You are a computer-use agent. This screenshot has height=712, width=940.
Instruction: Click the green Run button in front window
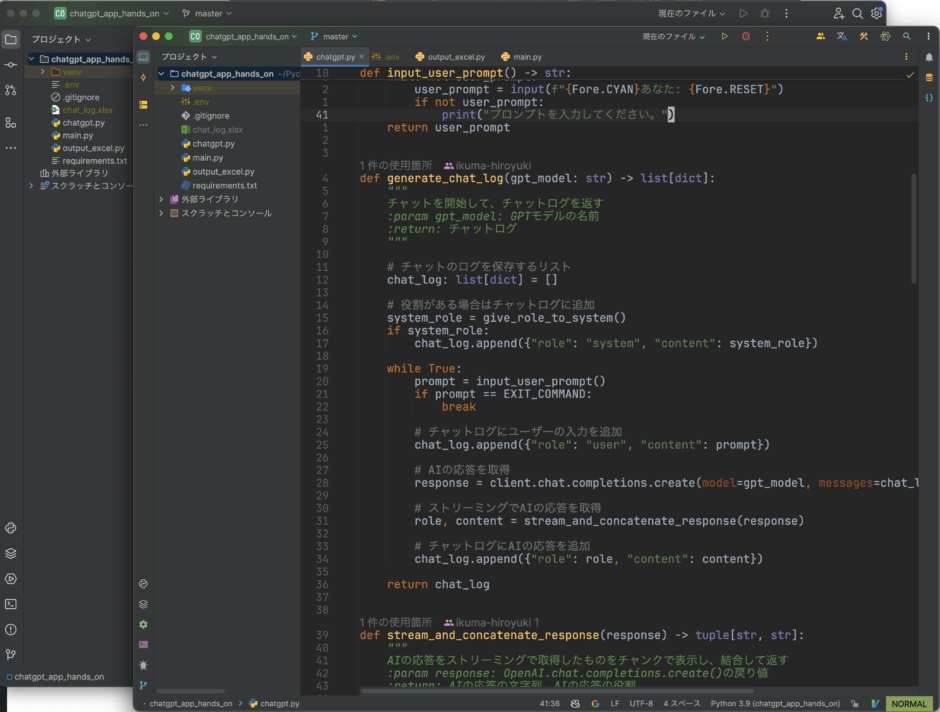click(725, 37)
